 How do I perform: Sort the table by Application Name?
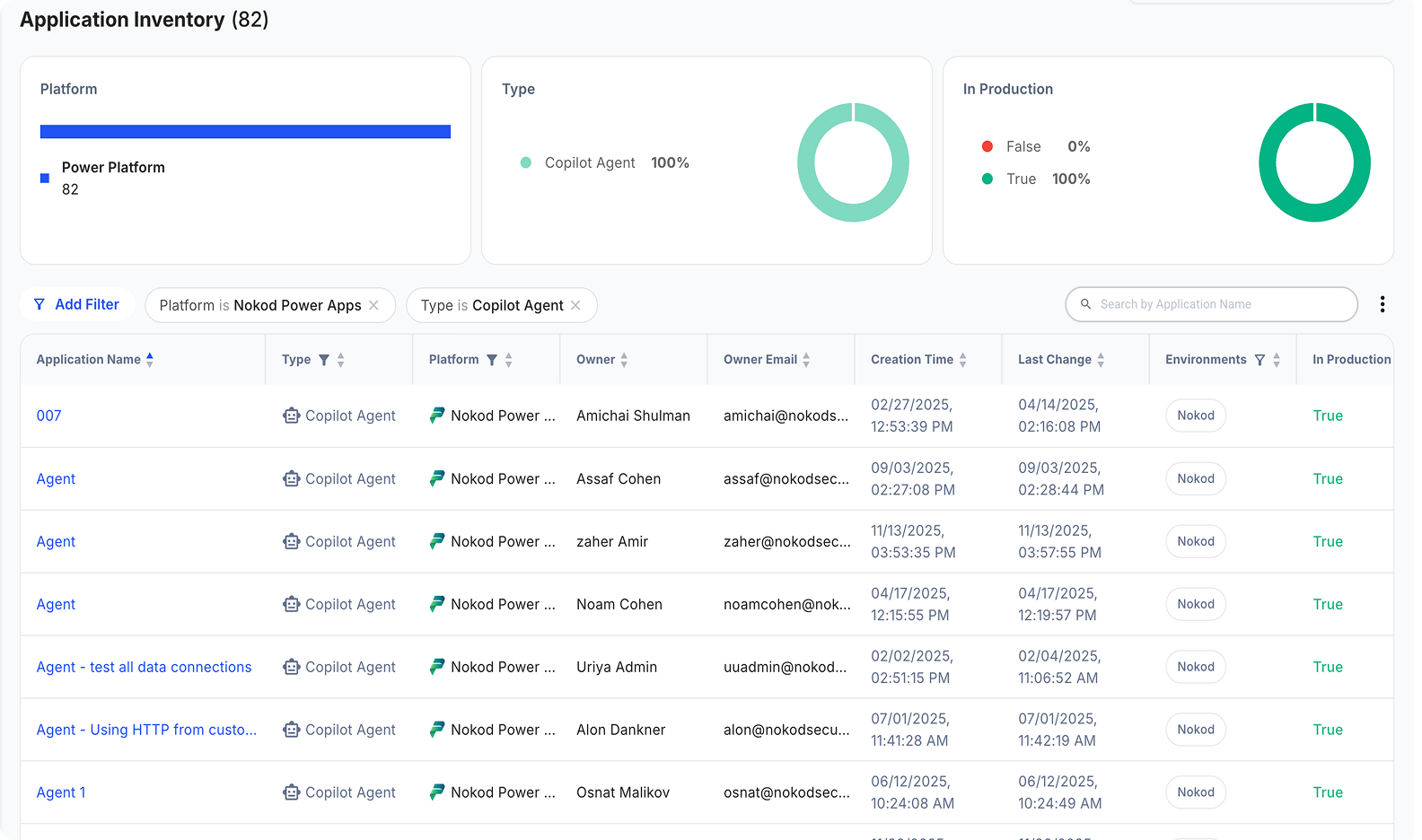pyautogui.click(x=150, y=359)
